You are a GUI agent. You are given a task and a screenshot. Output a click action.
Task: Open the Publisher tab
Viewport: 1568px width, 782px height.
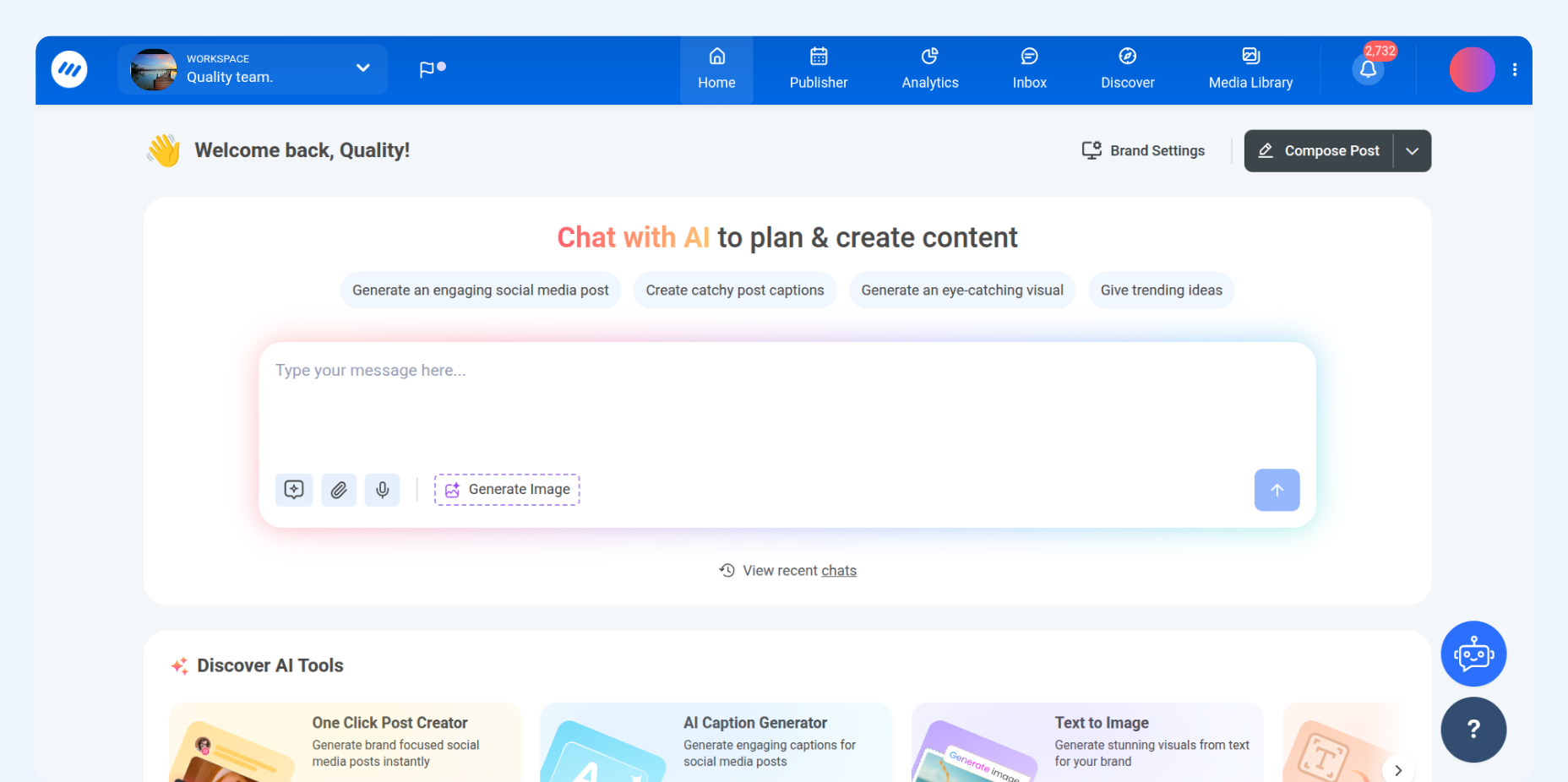[x=819, y=69]
